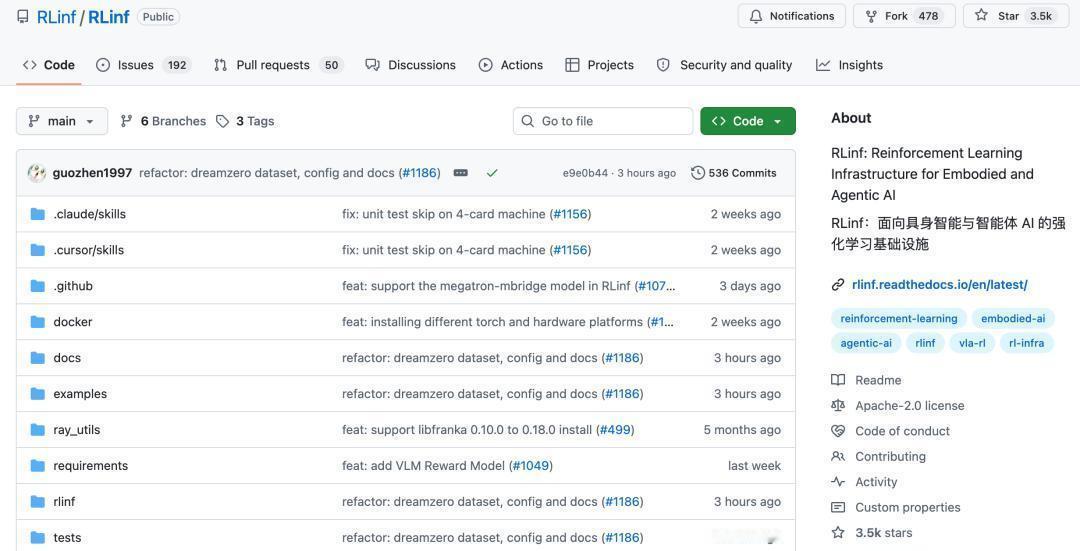Screen dimensions: 1080x551
Task: Open torch hardware platforms commit message
Action: tap(492, 322)
